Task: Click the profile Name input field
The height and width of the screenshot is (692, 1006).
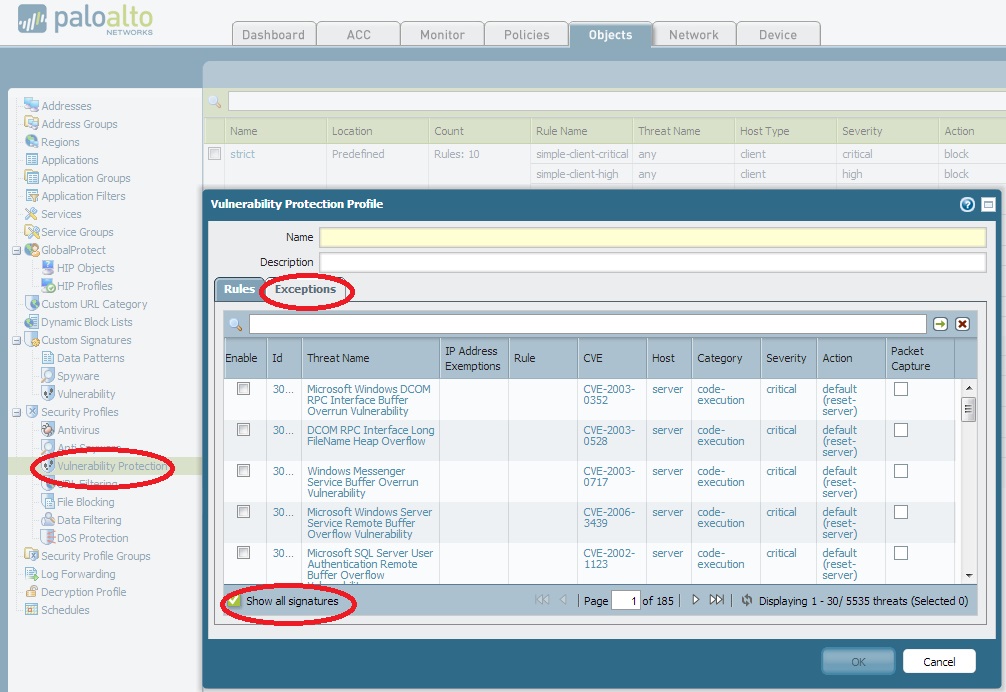Action: [x=652, y=237]
